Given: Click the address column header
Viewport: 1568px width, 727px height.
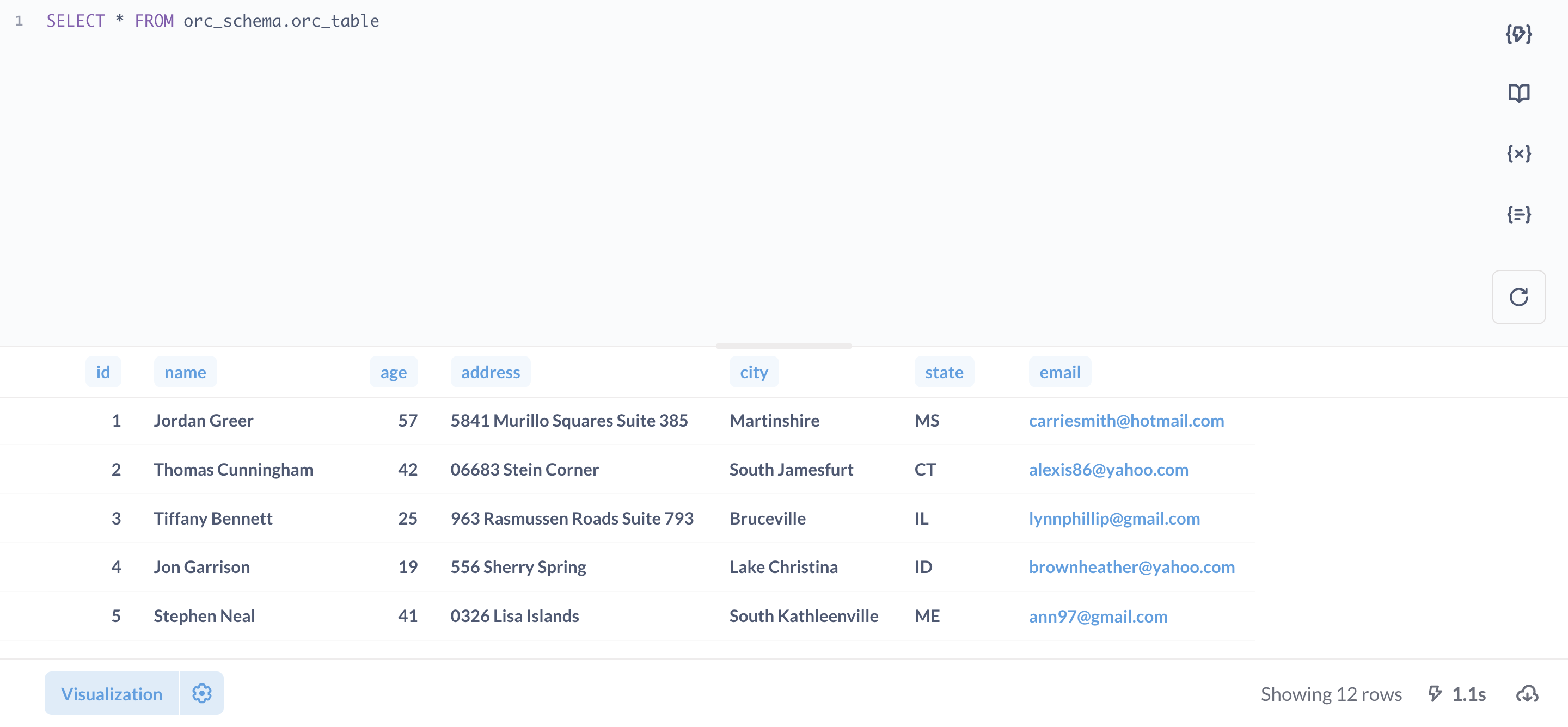Looking at the screenshot, I should coord(490,372).
